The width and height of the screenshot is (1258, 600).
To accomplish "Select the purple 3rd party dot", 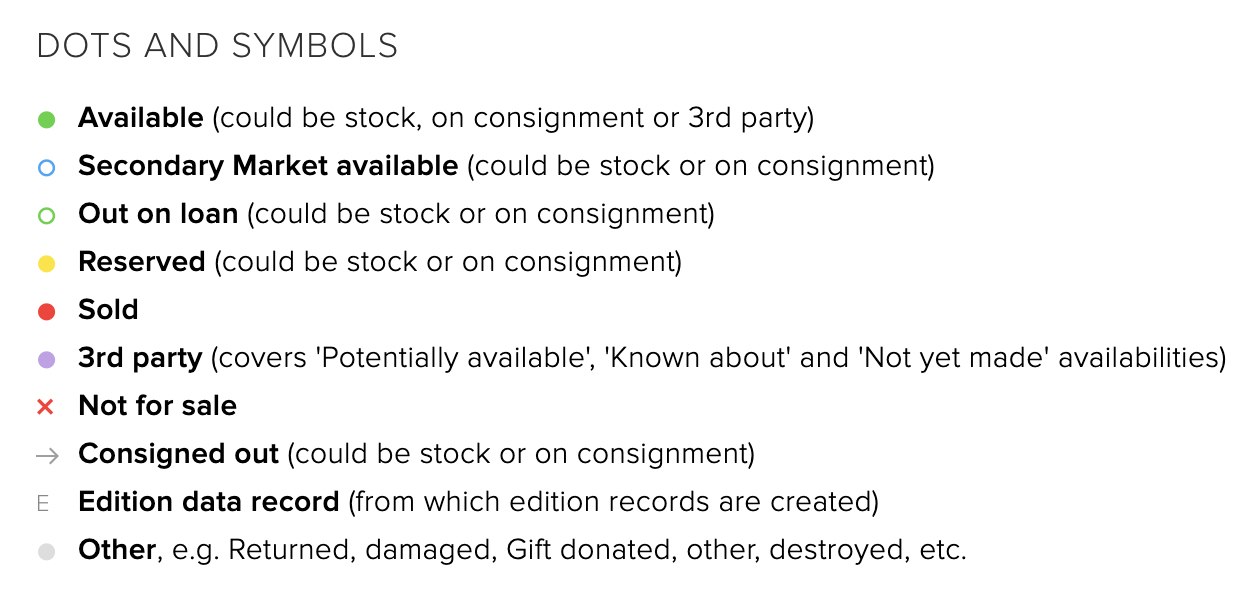I will coord(46,360).
